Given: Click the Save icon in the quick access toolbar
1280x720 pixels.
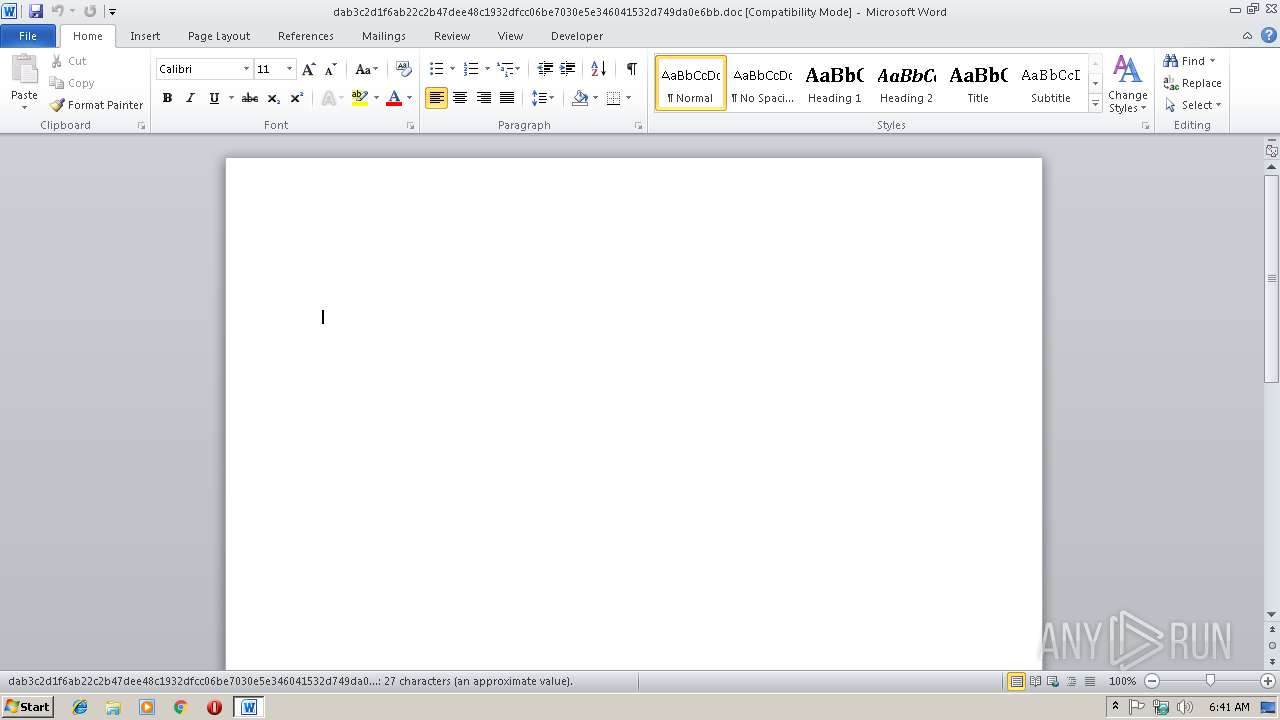Looking at the screenshot, I should 36,11.
